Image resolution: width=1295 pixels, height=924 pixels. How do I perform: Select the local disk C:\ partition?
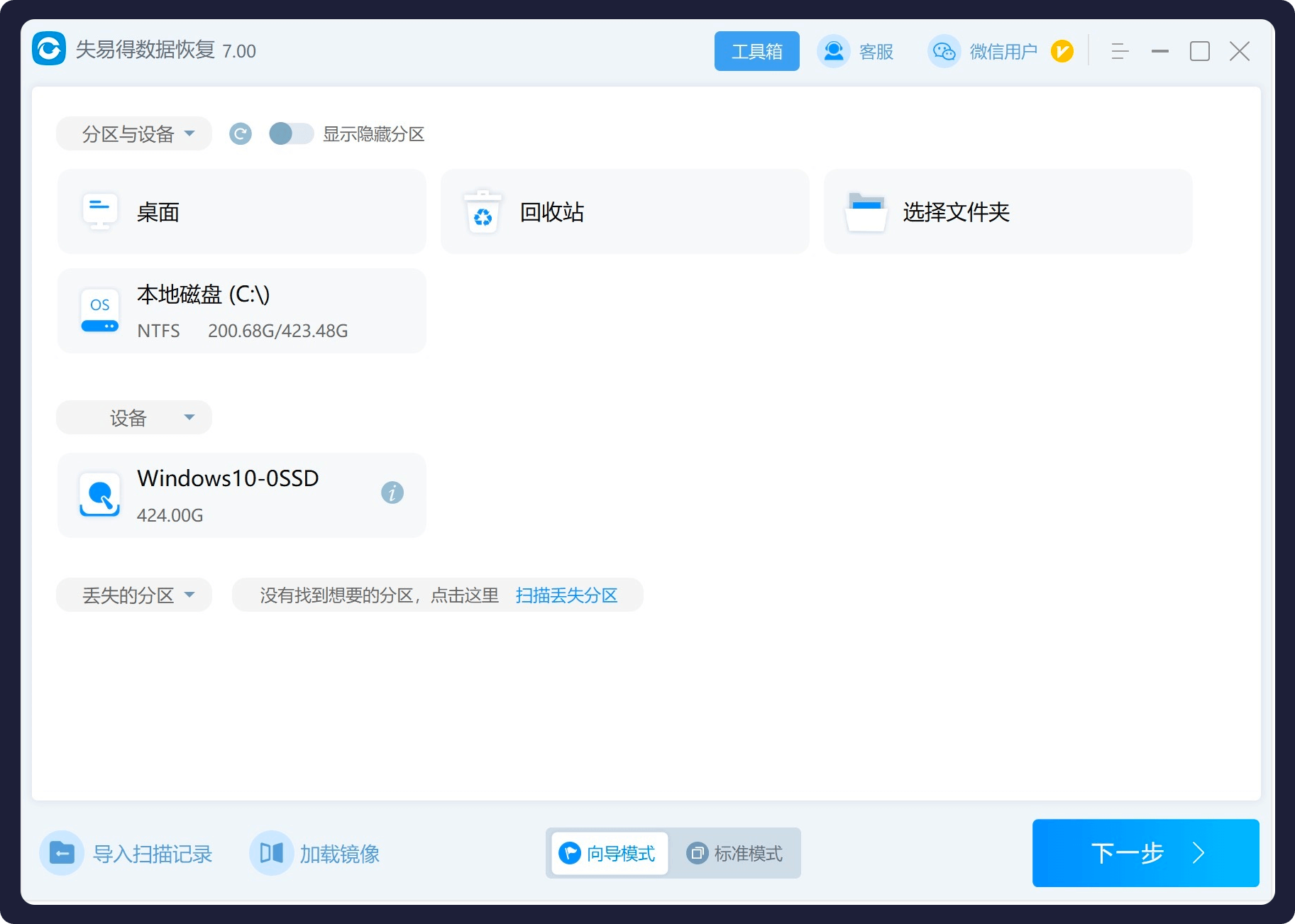click(241, 311)
